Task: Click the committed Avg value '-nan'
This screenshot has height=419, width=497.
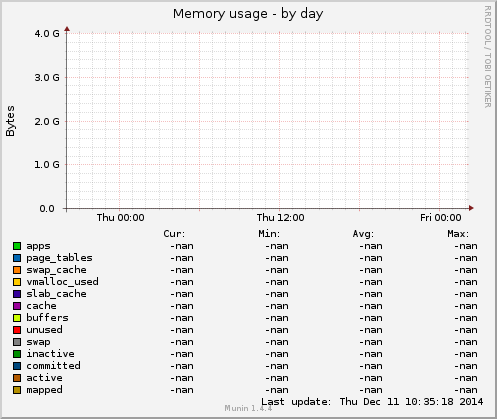Action: pyautogui.click(x=371, y=366)
